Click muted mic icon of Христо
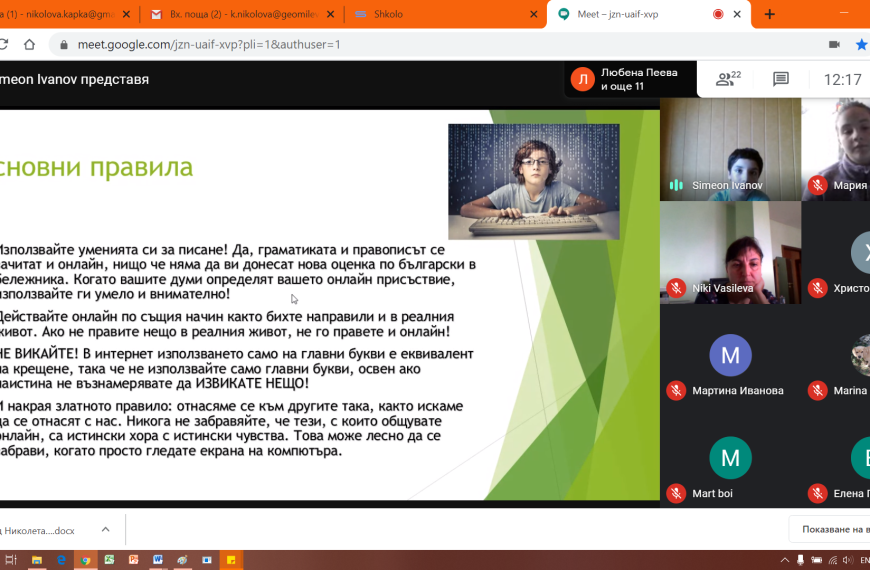 [817, 288]
